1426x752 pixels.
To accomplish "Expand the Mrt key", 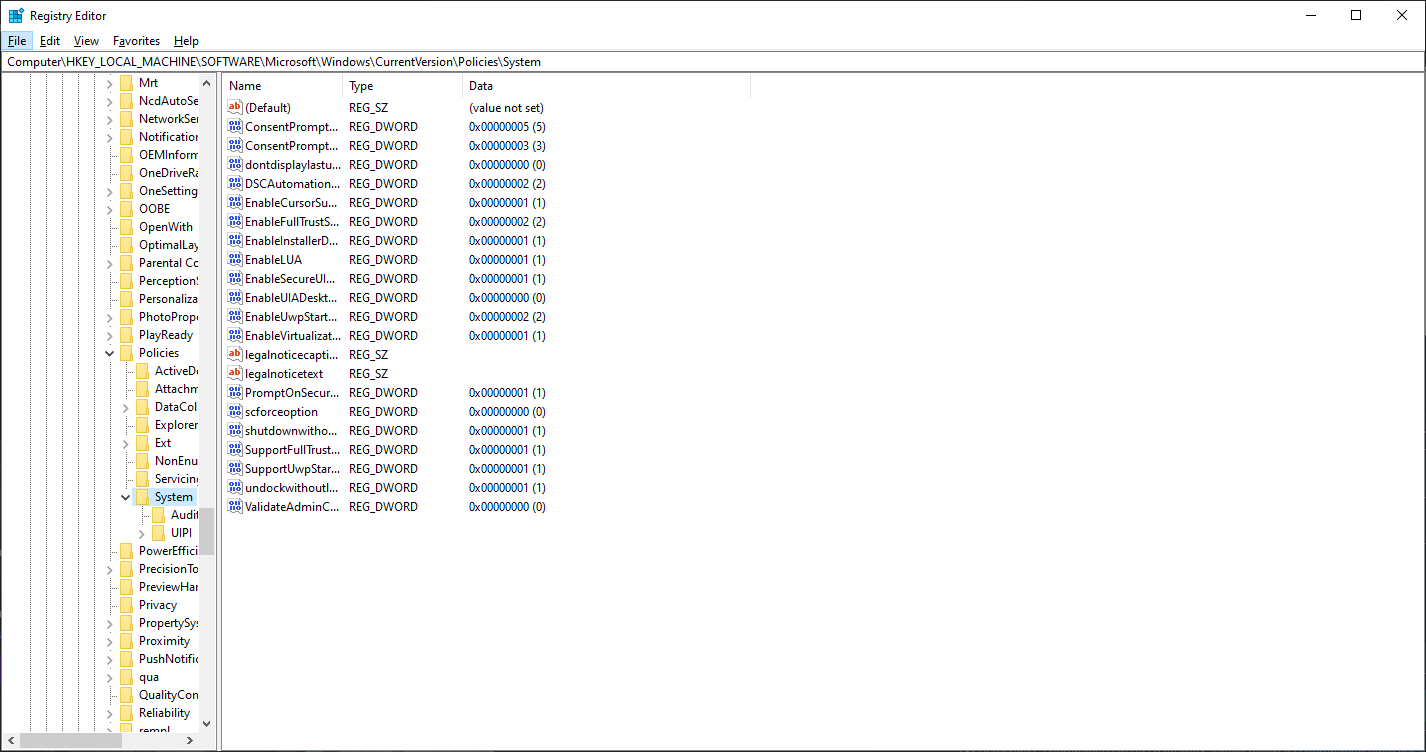I will tap(110, 83).
